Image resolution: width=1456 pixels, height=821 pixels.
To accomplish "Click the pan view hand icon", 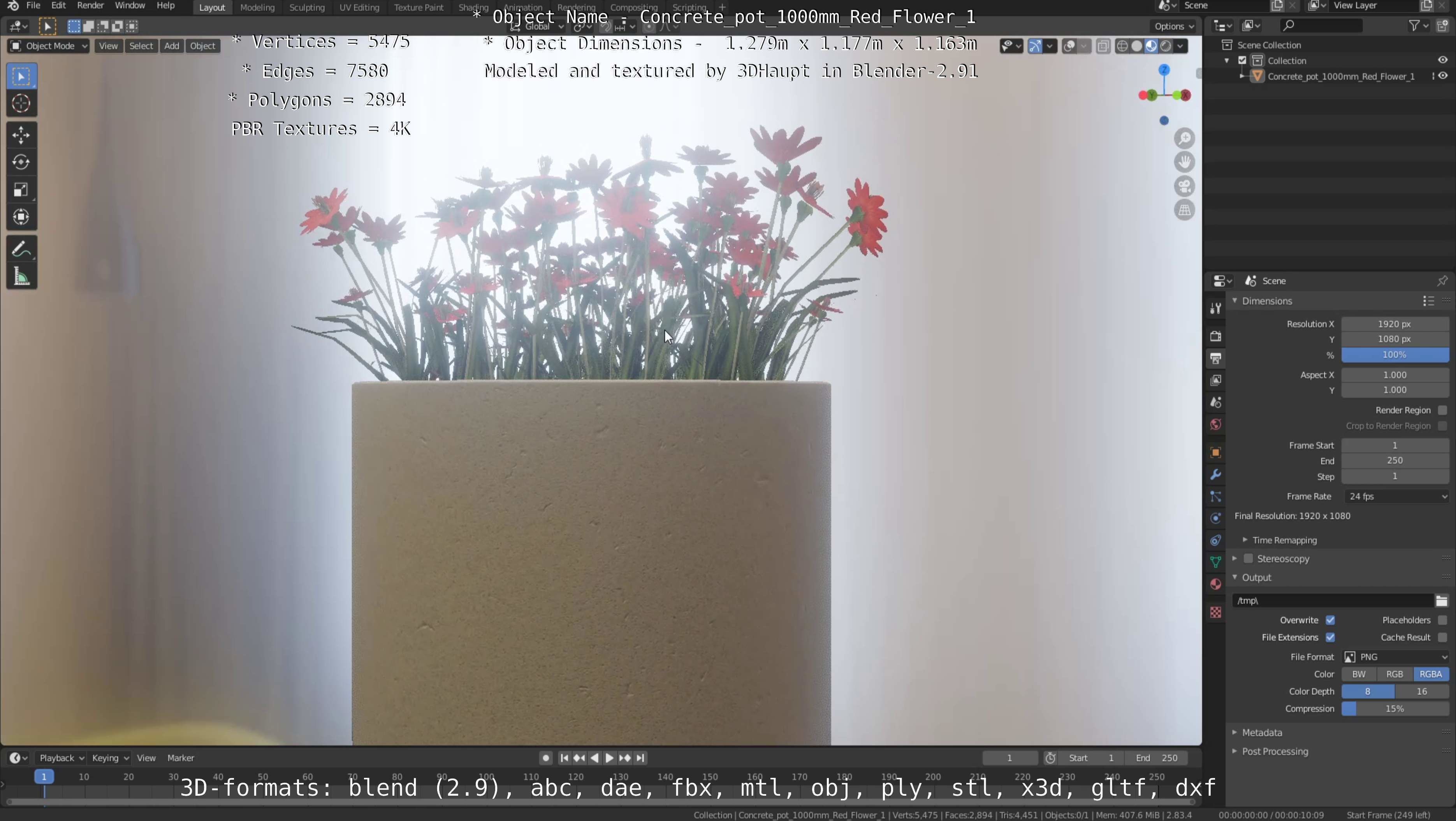I will click(1184, 162).
